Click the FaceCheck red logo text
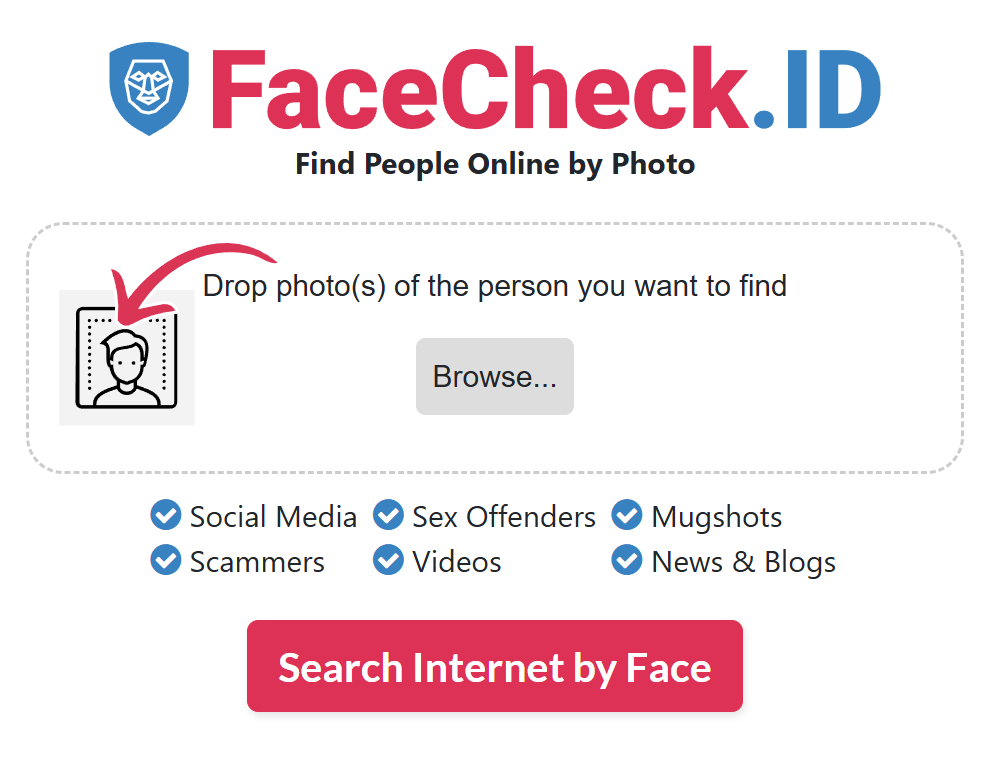This screenshot has height=765, width=1002. click(x=480, y=89)
